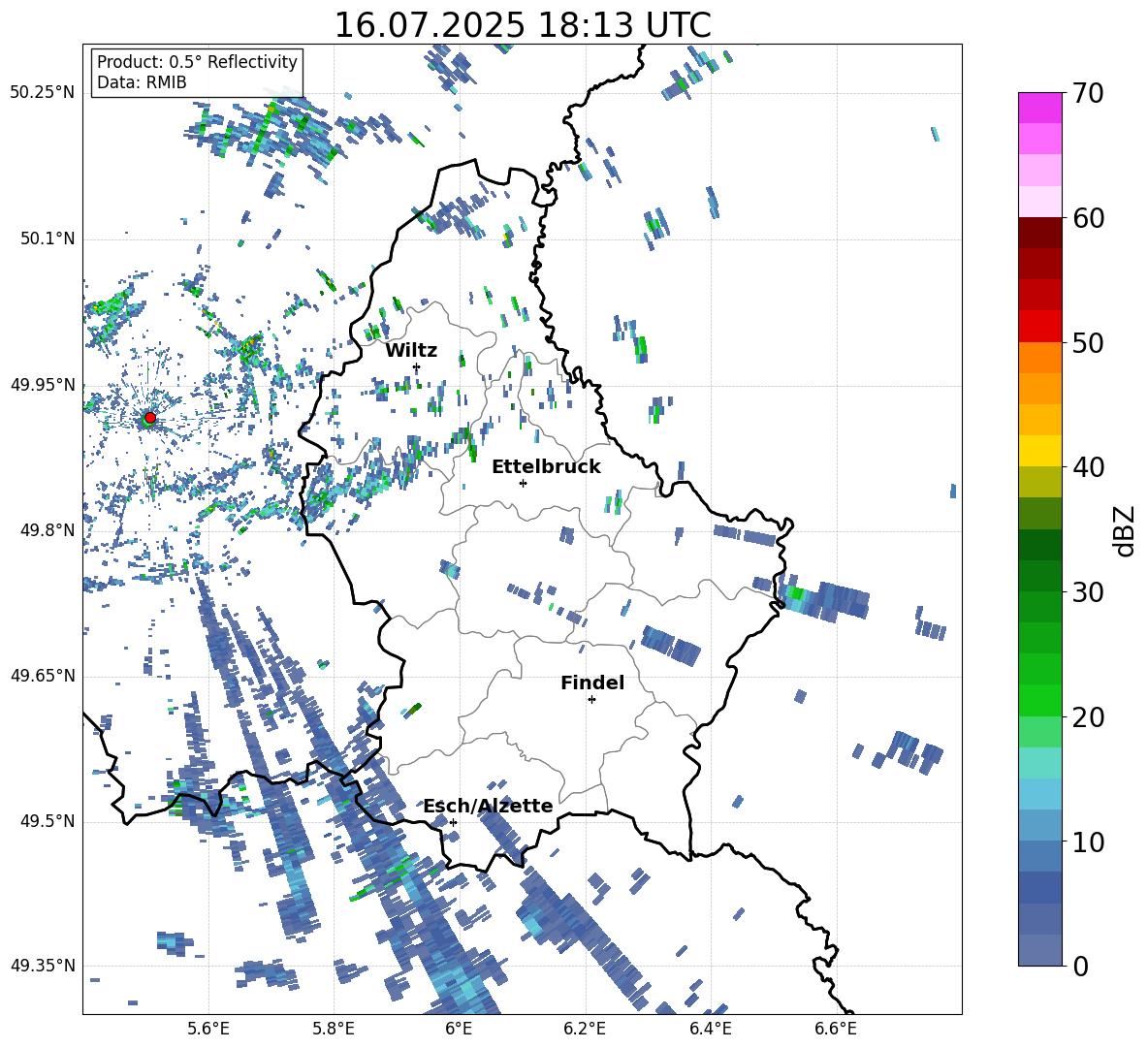Click the dBZ colorbar label
This screenshot has width=1148, height=1048.
click(x=1123, y=530)
